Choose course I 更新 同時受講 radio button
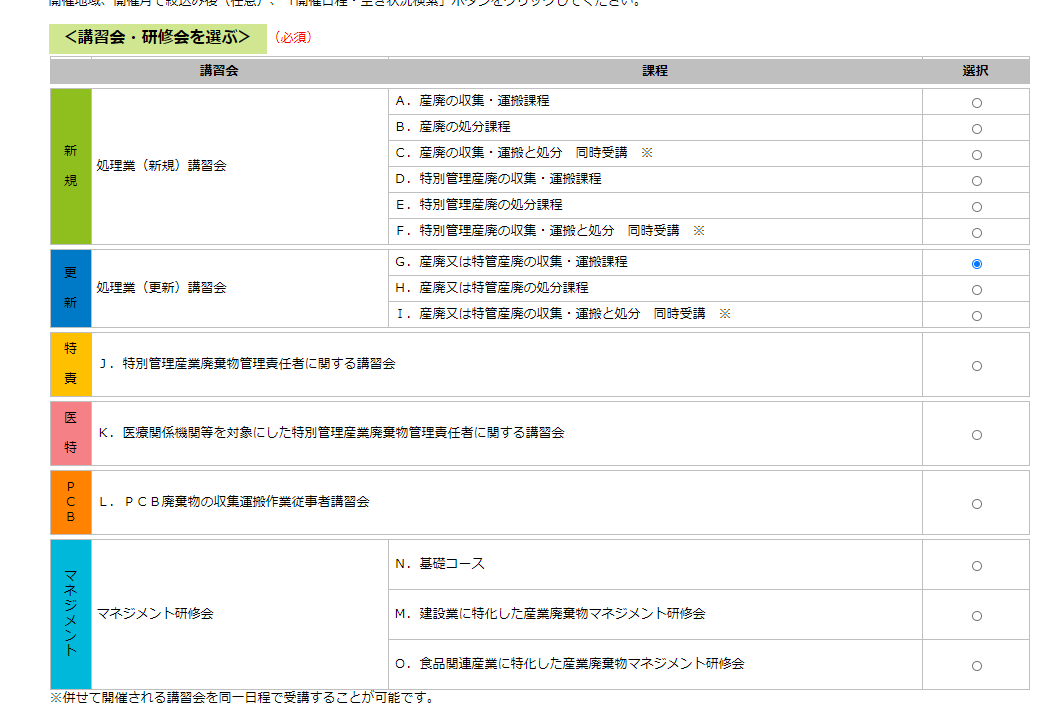This screenshot has width=1051, height=706. (x=976, y=316)
